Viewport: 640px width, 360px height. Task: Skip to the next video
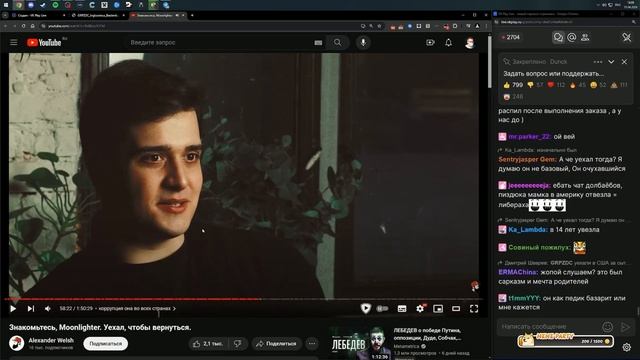click(31, 309)
